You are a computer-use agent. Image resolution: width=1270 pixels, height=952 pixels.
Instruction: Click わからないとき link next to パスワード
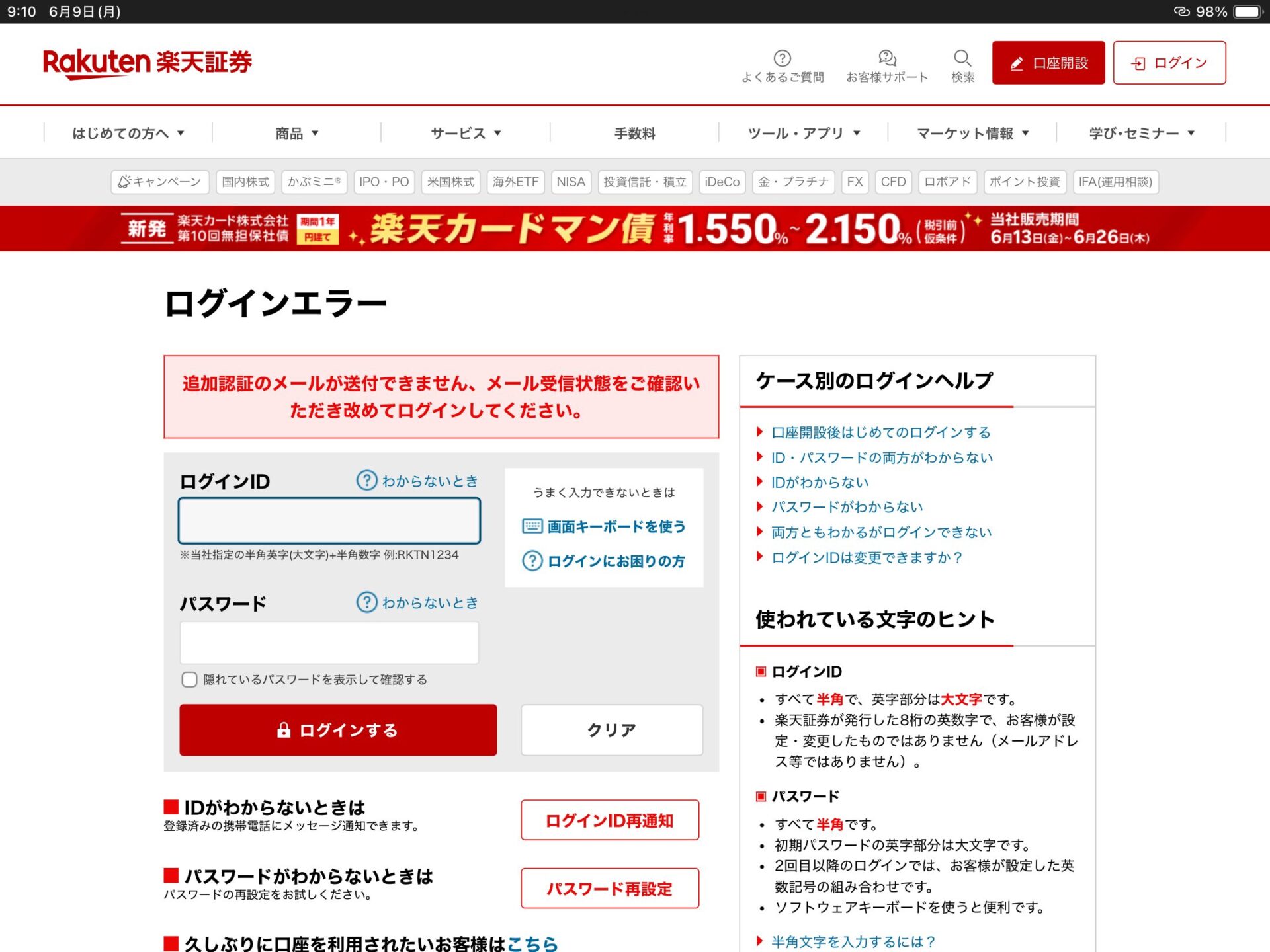tap(430, 602)
